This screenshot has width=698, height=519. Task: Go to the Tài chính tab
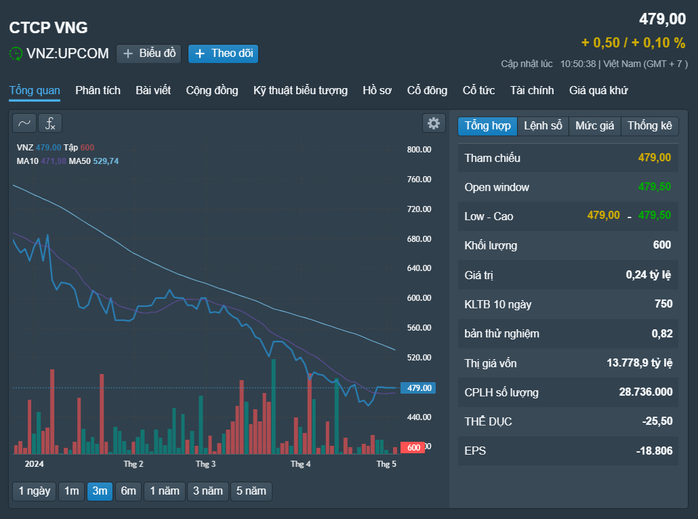coord(532,90)
